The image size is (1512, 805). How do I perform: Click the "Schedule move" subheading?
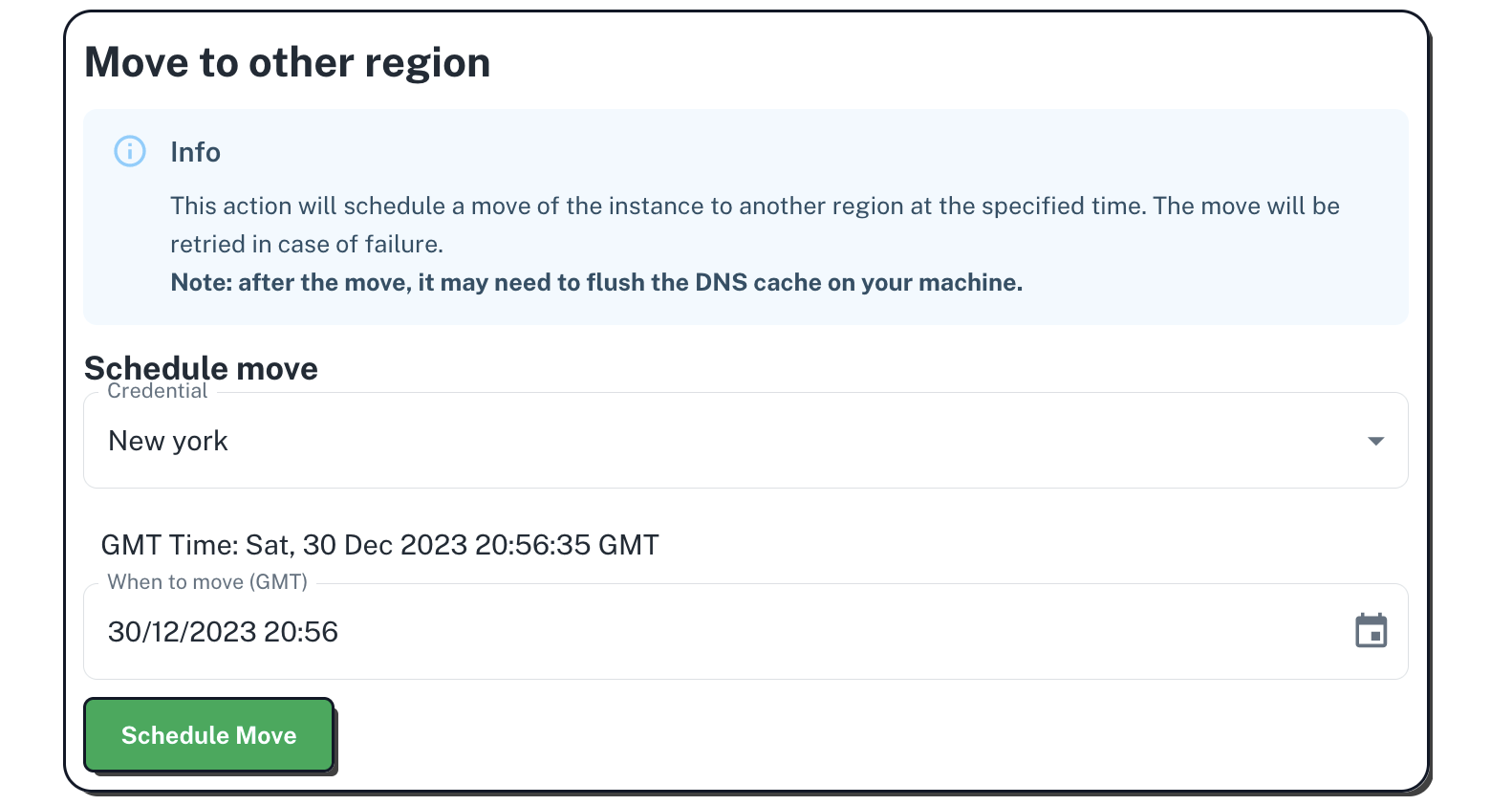point(201,368)
